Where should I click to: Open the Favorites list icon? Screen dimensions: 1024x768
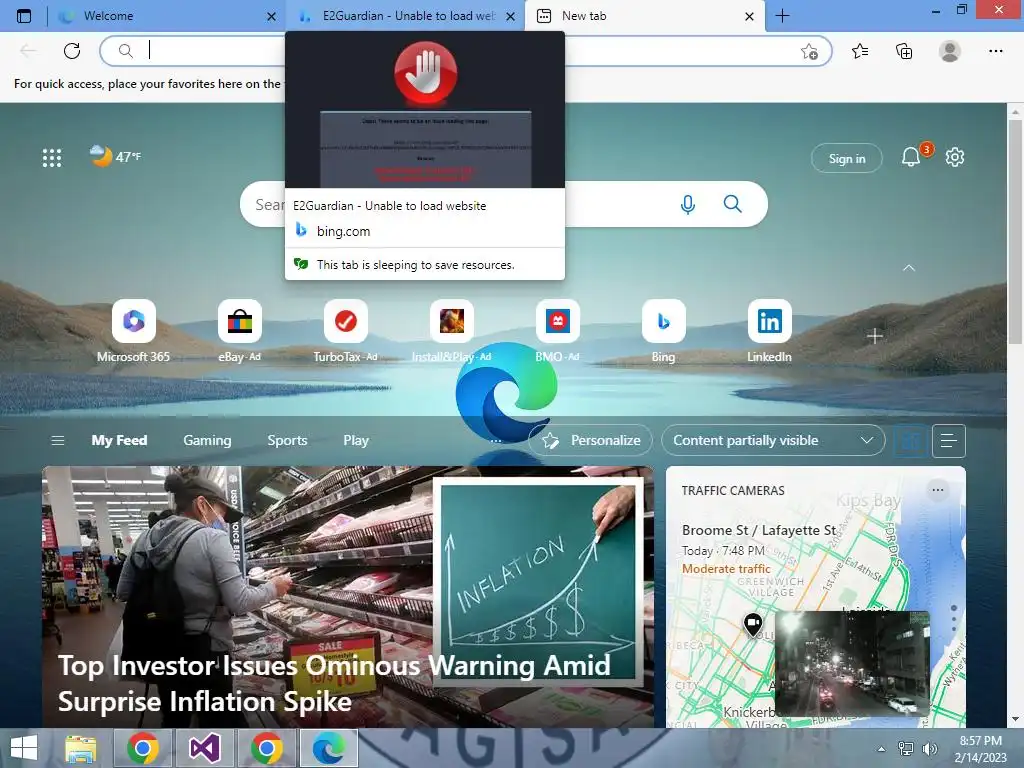[860, 51]
